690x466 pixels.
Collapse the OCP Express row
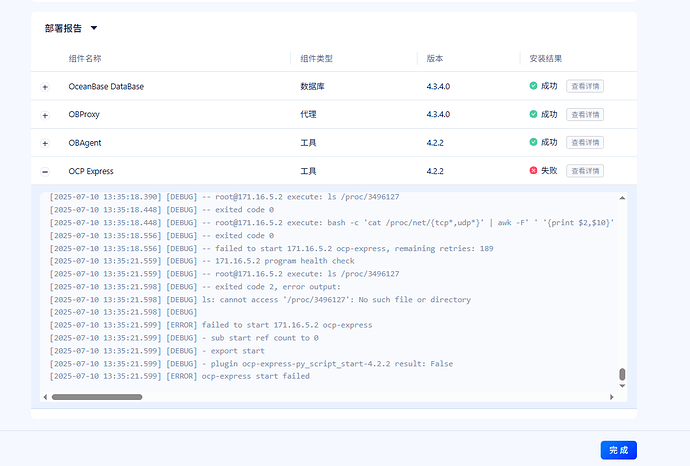(x=45, y=172)
